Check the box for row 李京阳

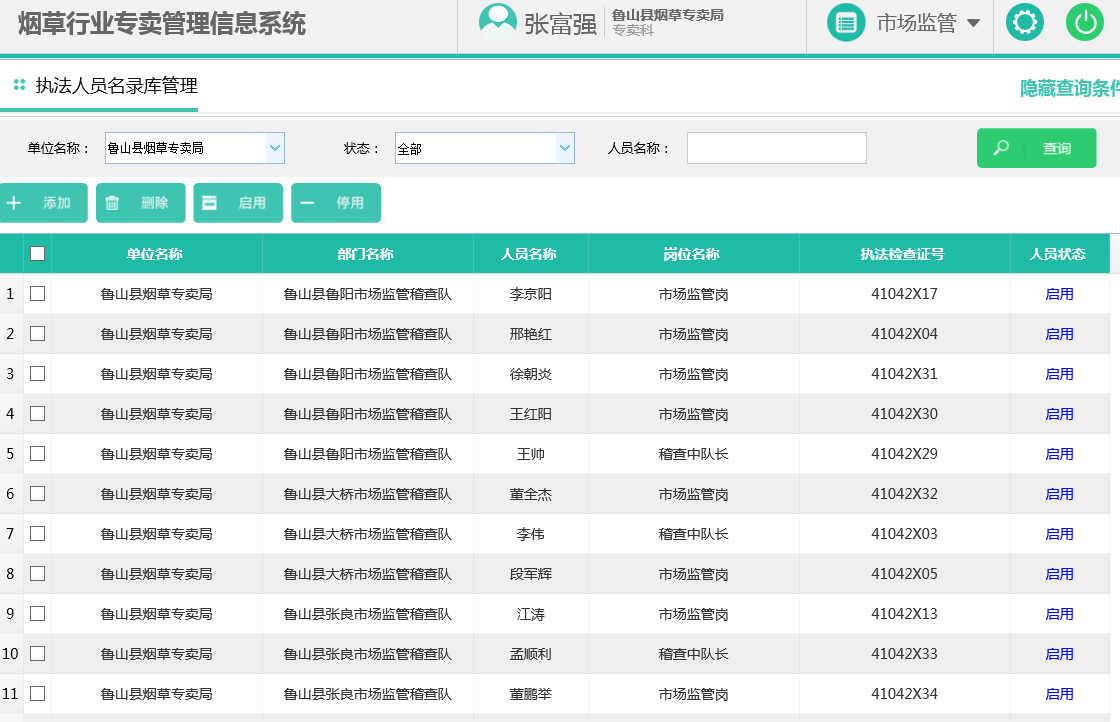(38, 294)
